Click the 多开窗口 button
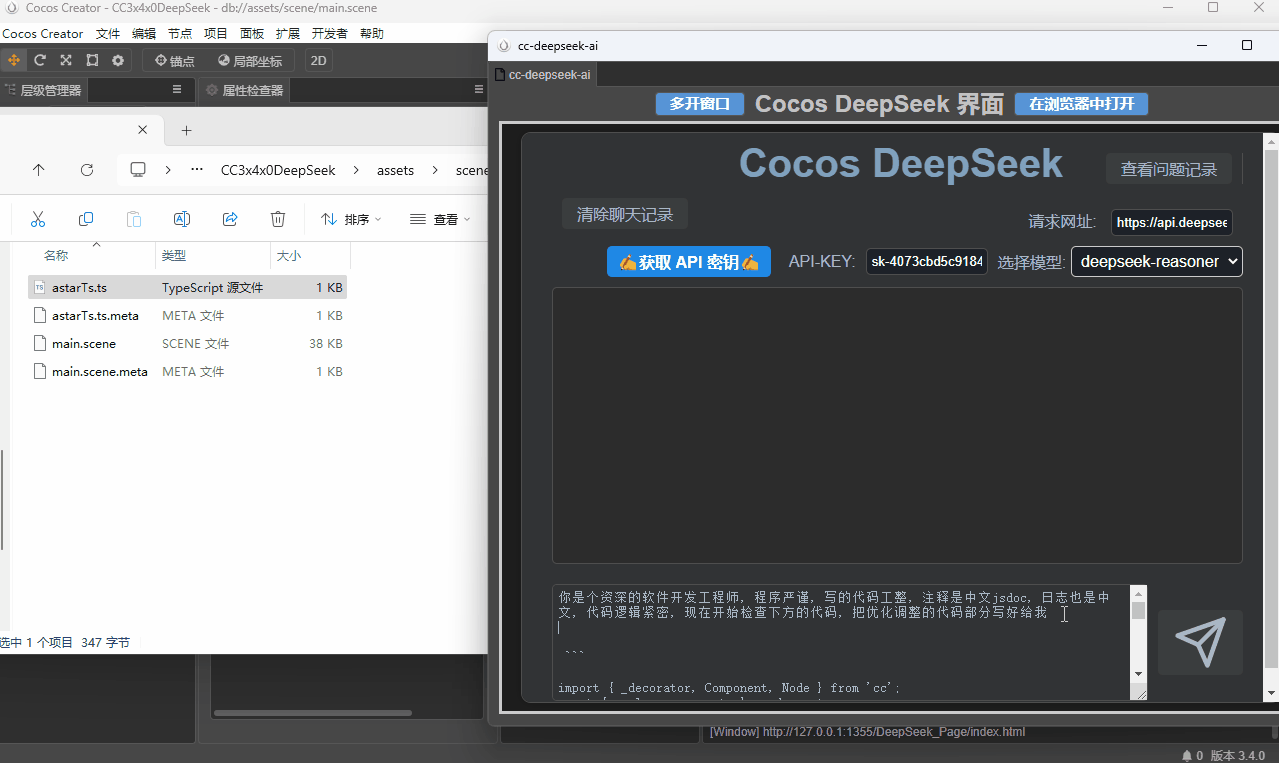The height and width of the screenshot is (763, 1279). 700,104
